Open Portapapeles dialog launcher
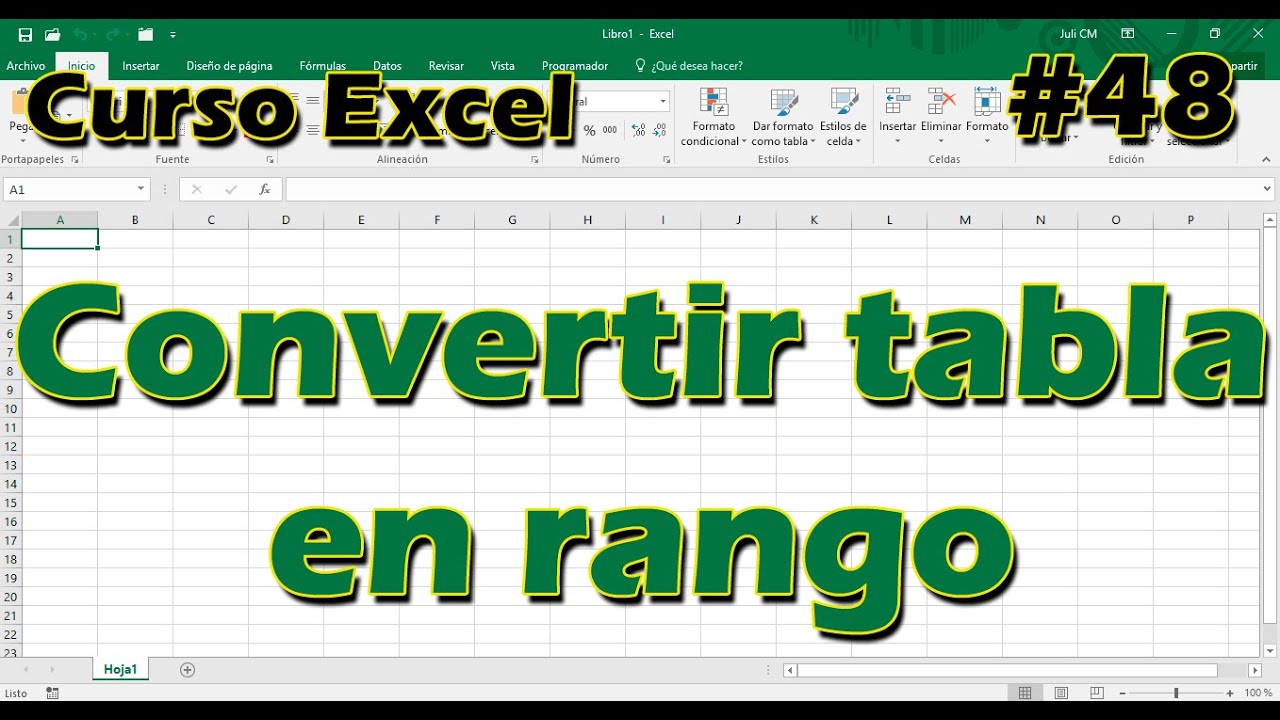The image size is (1280, 720). click(x=73, y=160)
